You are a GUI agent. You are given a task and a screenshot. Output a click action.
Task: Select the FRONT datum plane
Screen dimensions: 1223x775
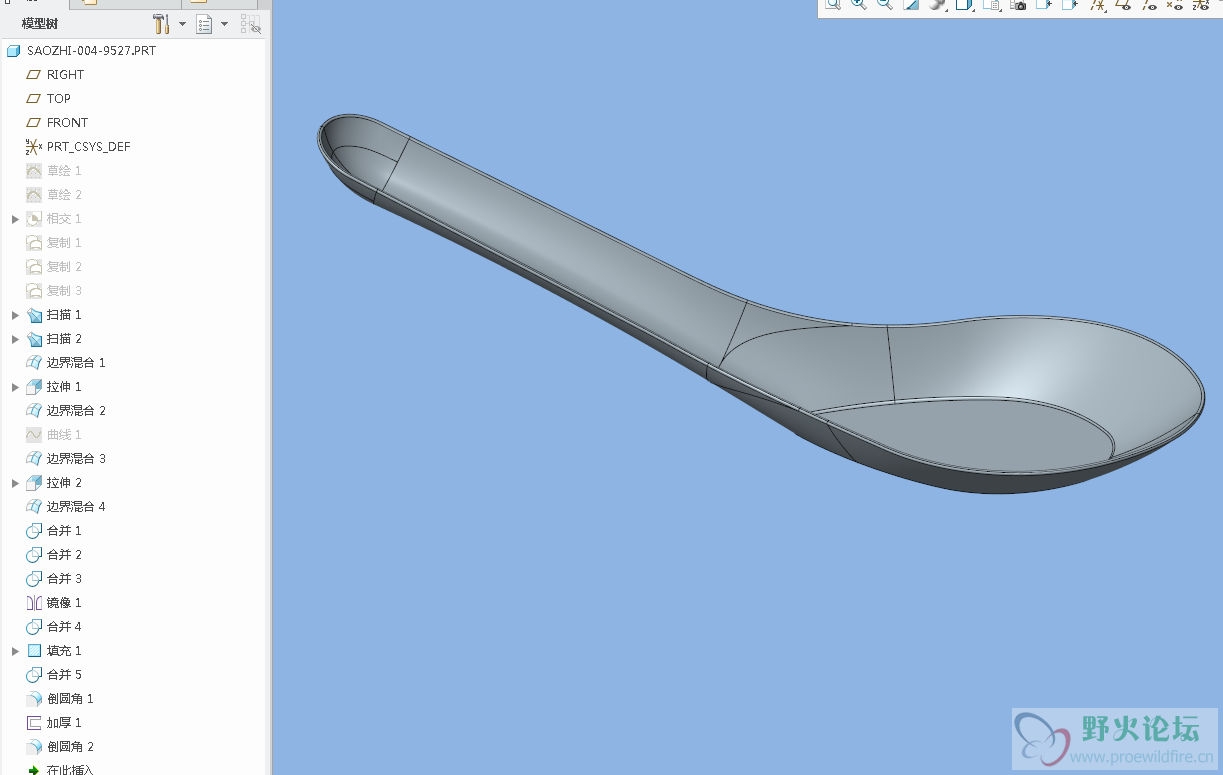(57, 122)
